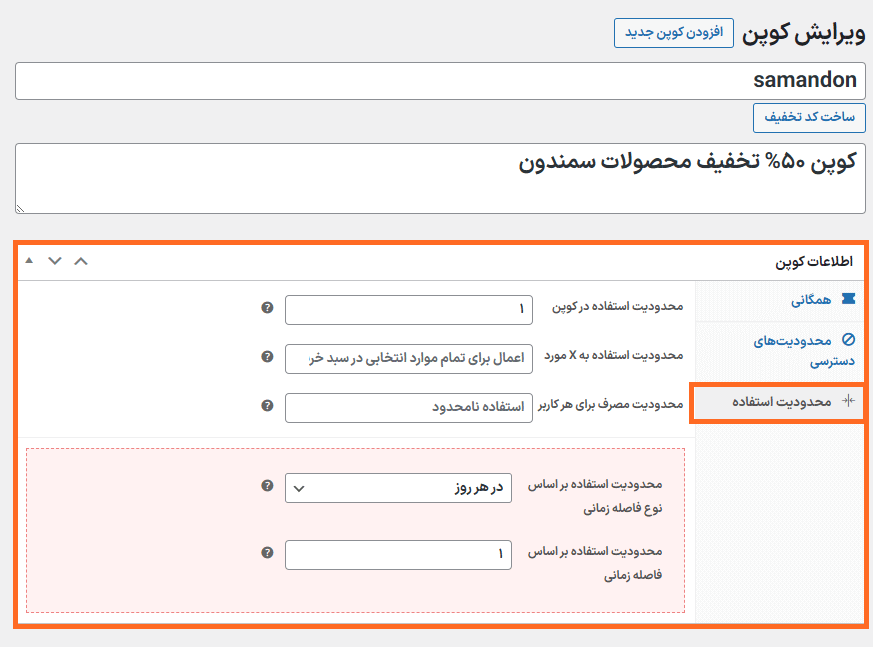Click help icon for محدودیت استفاده در کوپن
This screenshot has width=873, height=647.
267,308
